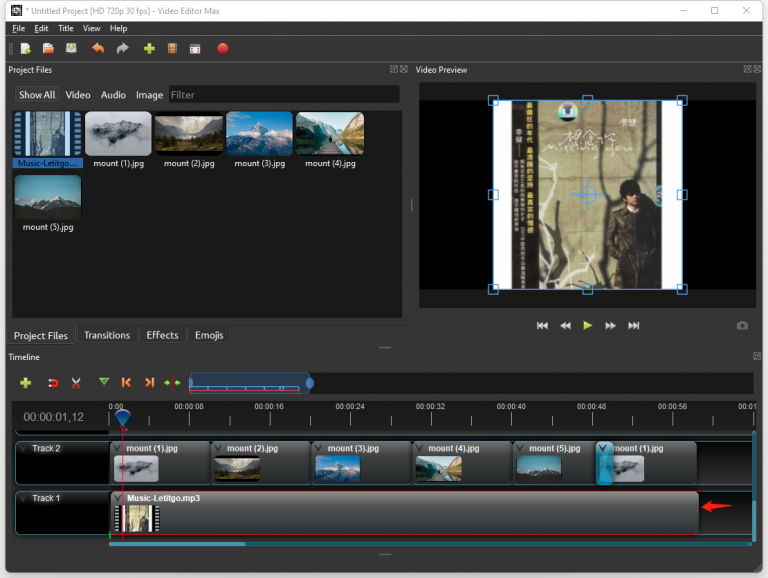Expand the Track 2 menu arrow
The image size is (768, 578).
(x=24, y=449)
